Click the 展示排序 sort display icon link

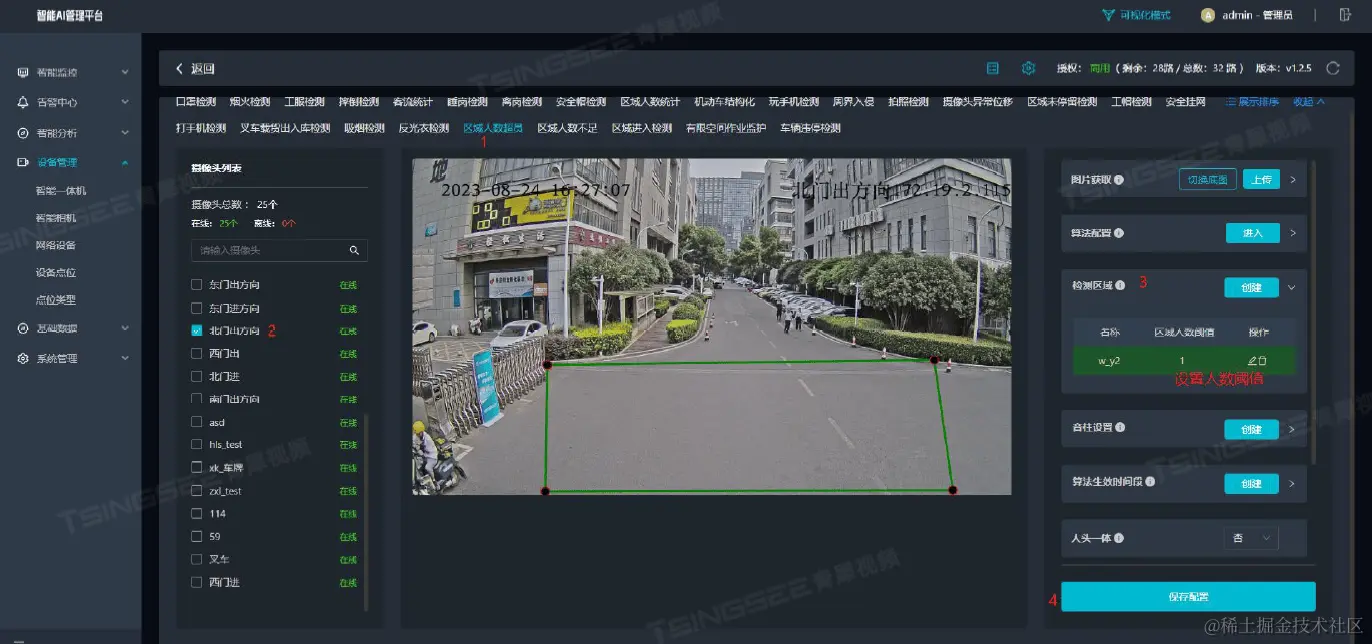[x=1252, y=102]
